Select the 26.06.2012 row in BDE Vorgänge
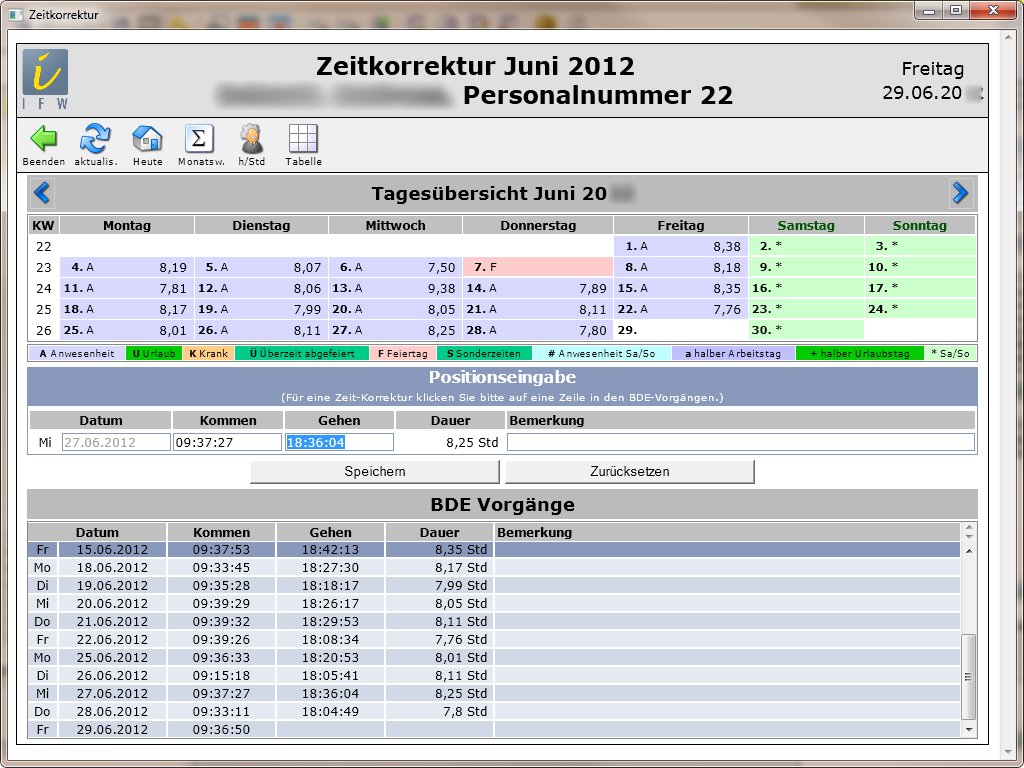 pos(260,676)
